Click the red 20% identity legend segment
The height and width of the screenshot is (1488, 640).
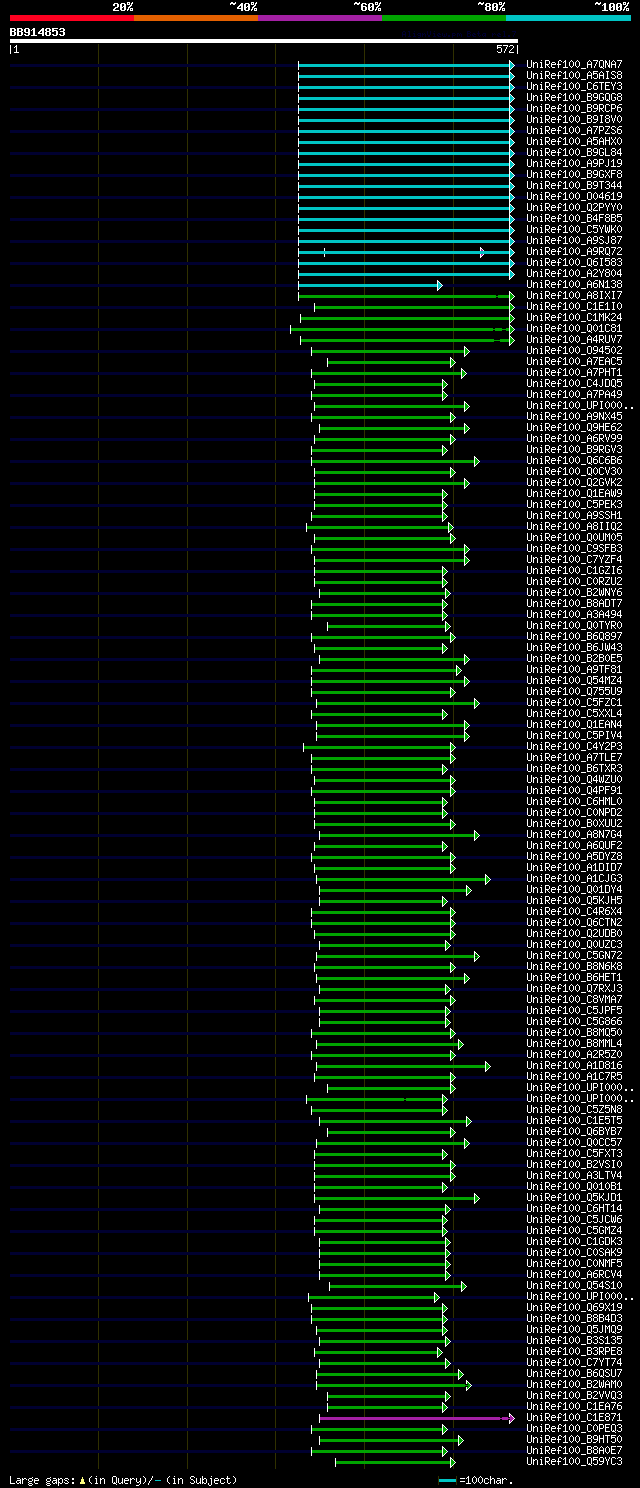[x=71, y=17]
